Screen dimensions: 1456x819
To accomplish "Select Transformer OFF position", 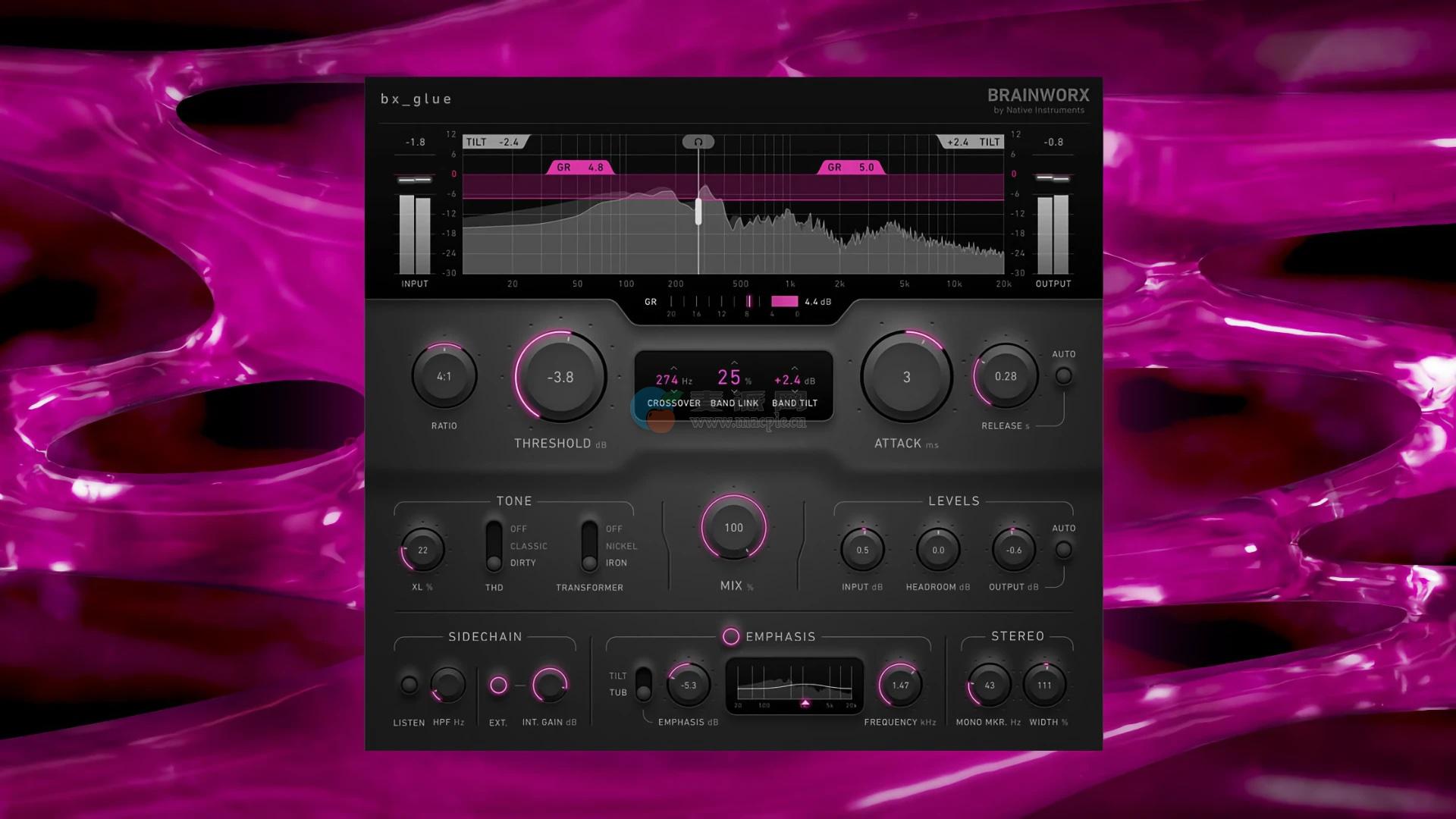I will (x=614, y=529).
